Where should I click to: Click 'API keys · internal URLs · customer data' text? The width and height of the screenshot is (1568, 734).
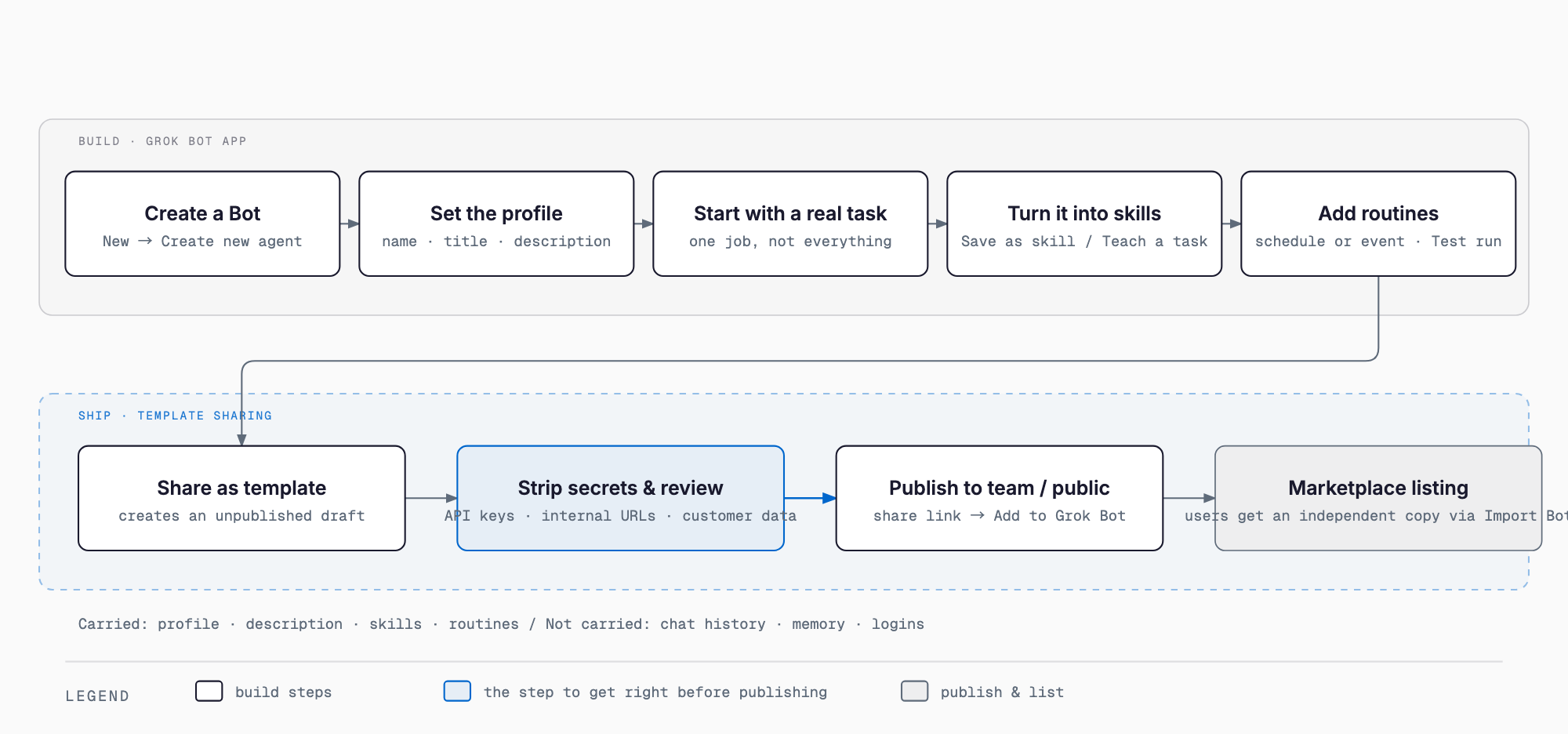click(620, 516)
